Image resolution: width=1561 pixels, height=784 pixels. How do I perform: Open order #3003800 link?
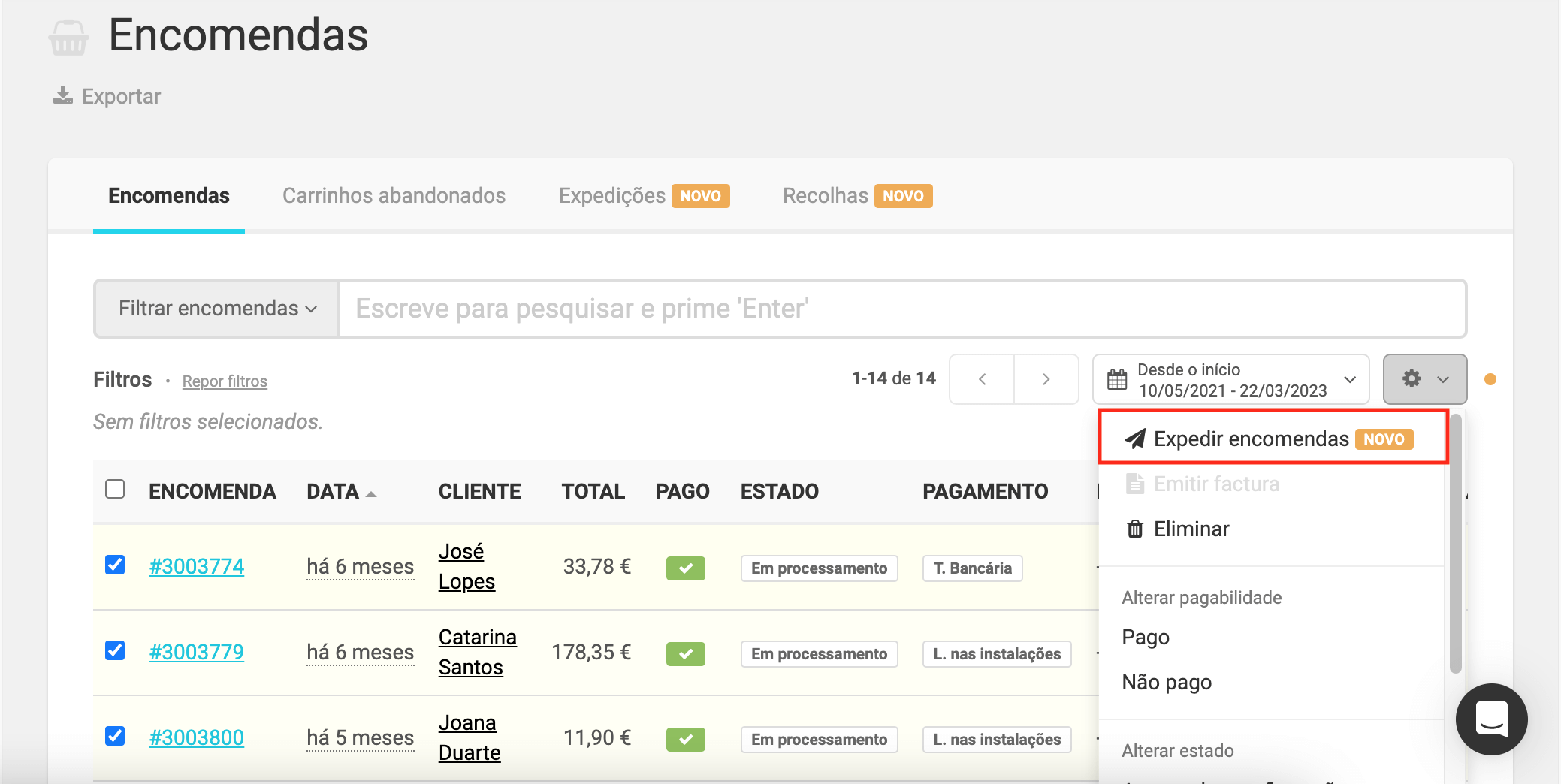pyautogui.click(x=196, y=738)
